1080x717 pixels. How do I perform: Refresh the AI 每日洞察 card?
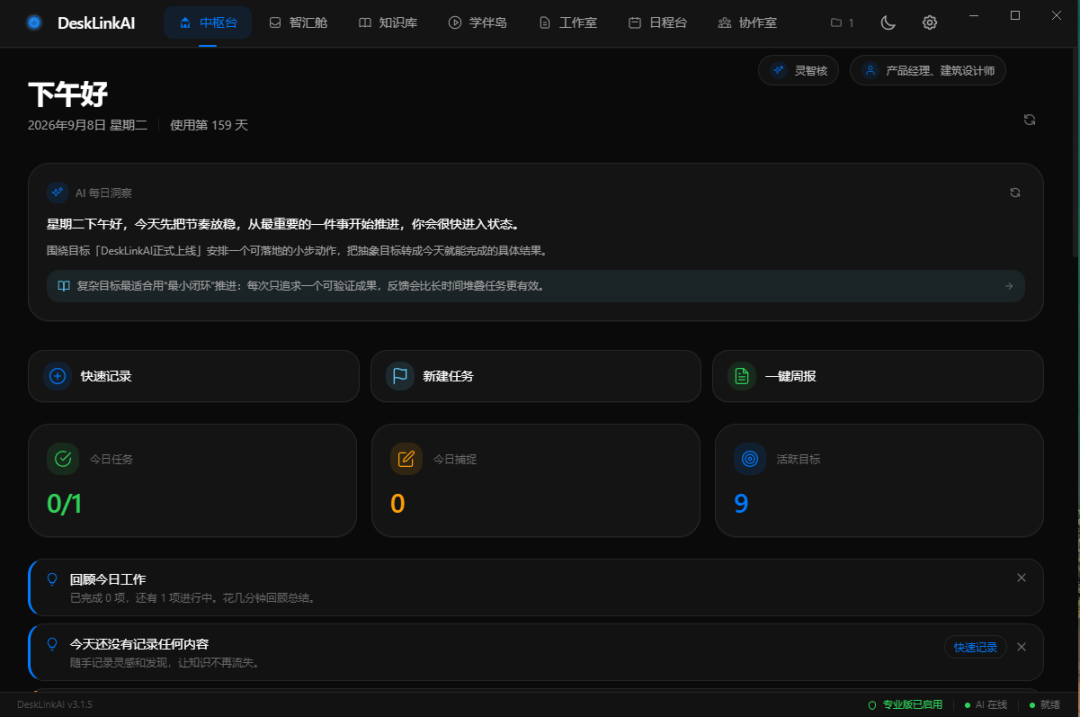point(1015,193)
